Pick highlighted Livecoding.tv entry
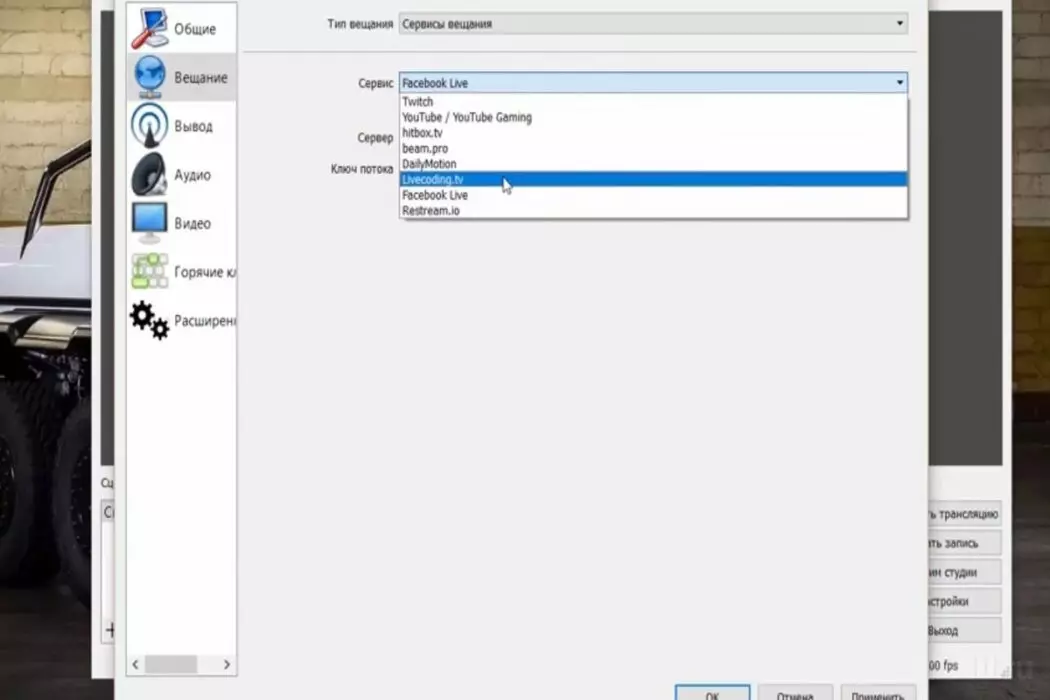 653,179
